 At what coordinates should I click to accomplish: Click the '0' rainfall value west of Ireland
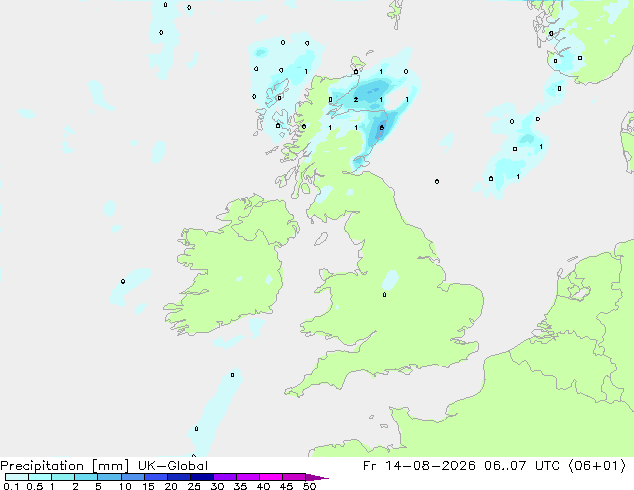123,281
